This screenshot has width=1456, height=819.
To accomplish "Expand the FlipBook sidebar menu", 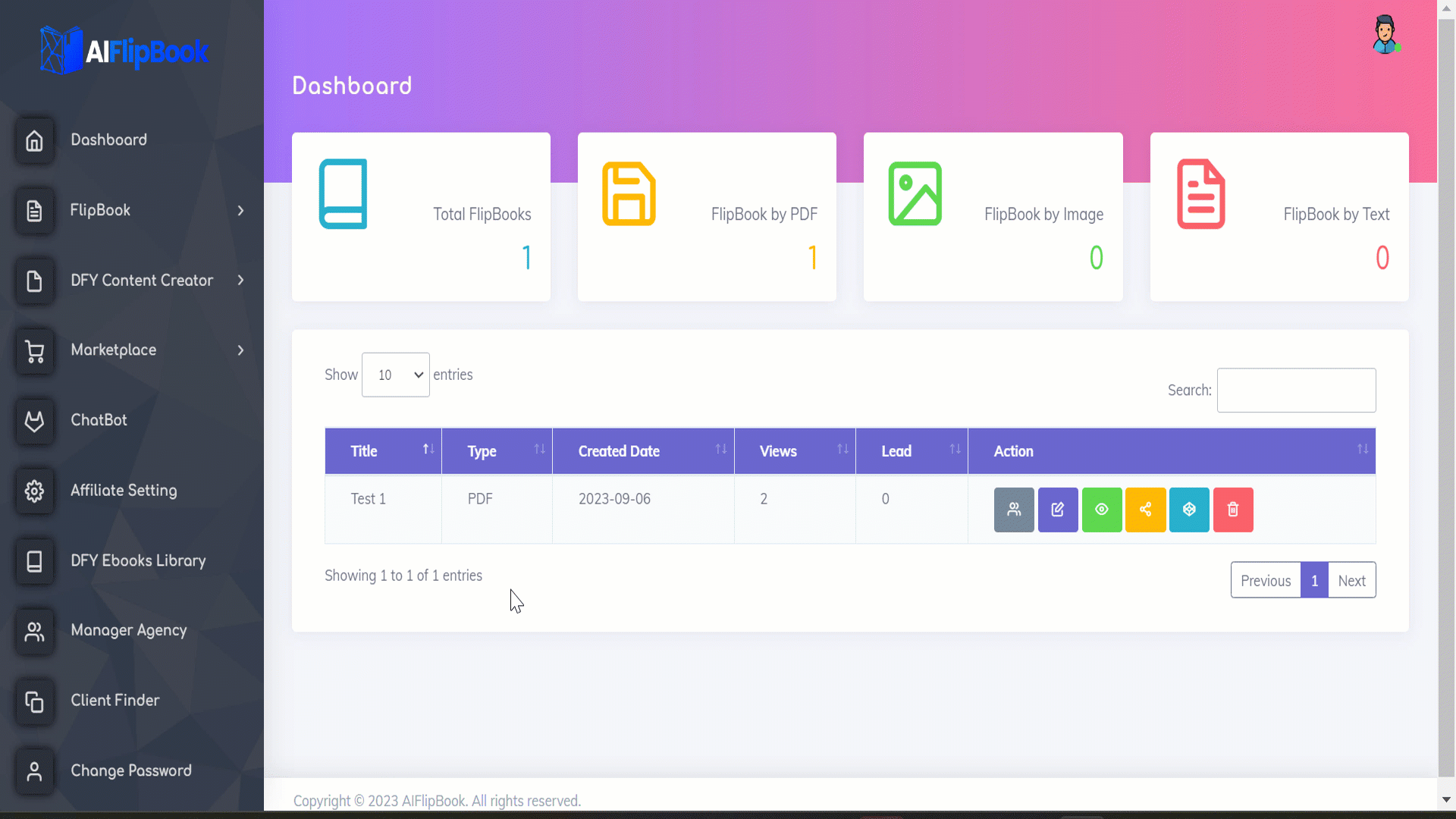I will [240, 211].
